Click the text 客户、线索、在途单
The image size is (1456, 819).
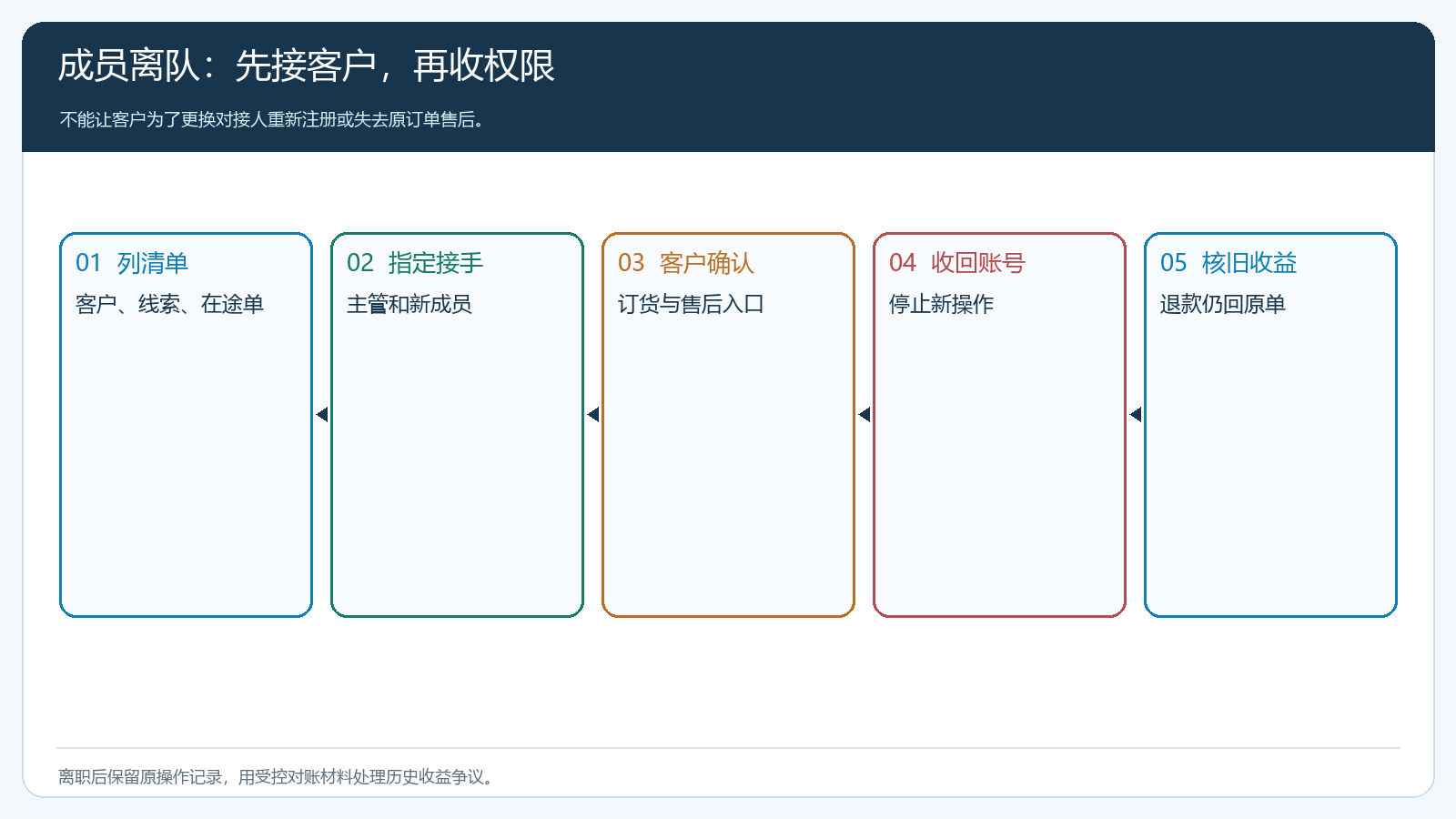[x=169, y=304]
